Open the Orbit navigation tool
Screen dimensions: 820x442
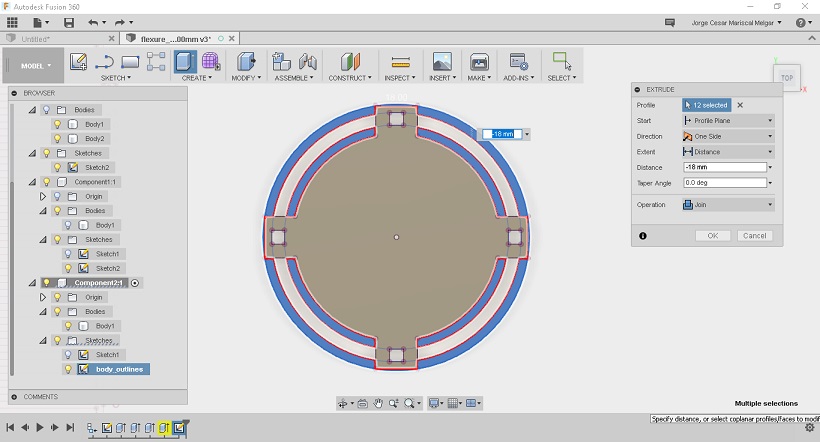(x=343, y=403)
